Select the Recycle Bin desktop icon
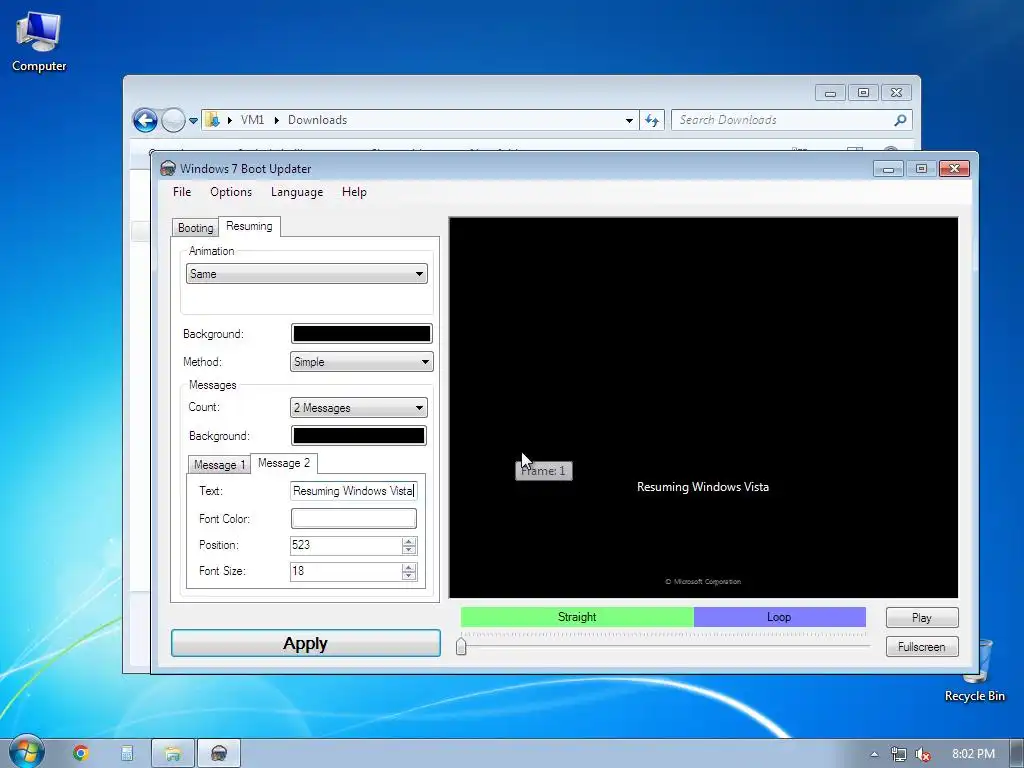This screenshot has width=1024, height=768. point(975,673)
